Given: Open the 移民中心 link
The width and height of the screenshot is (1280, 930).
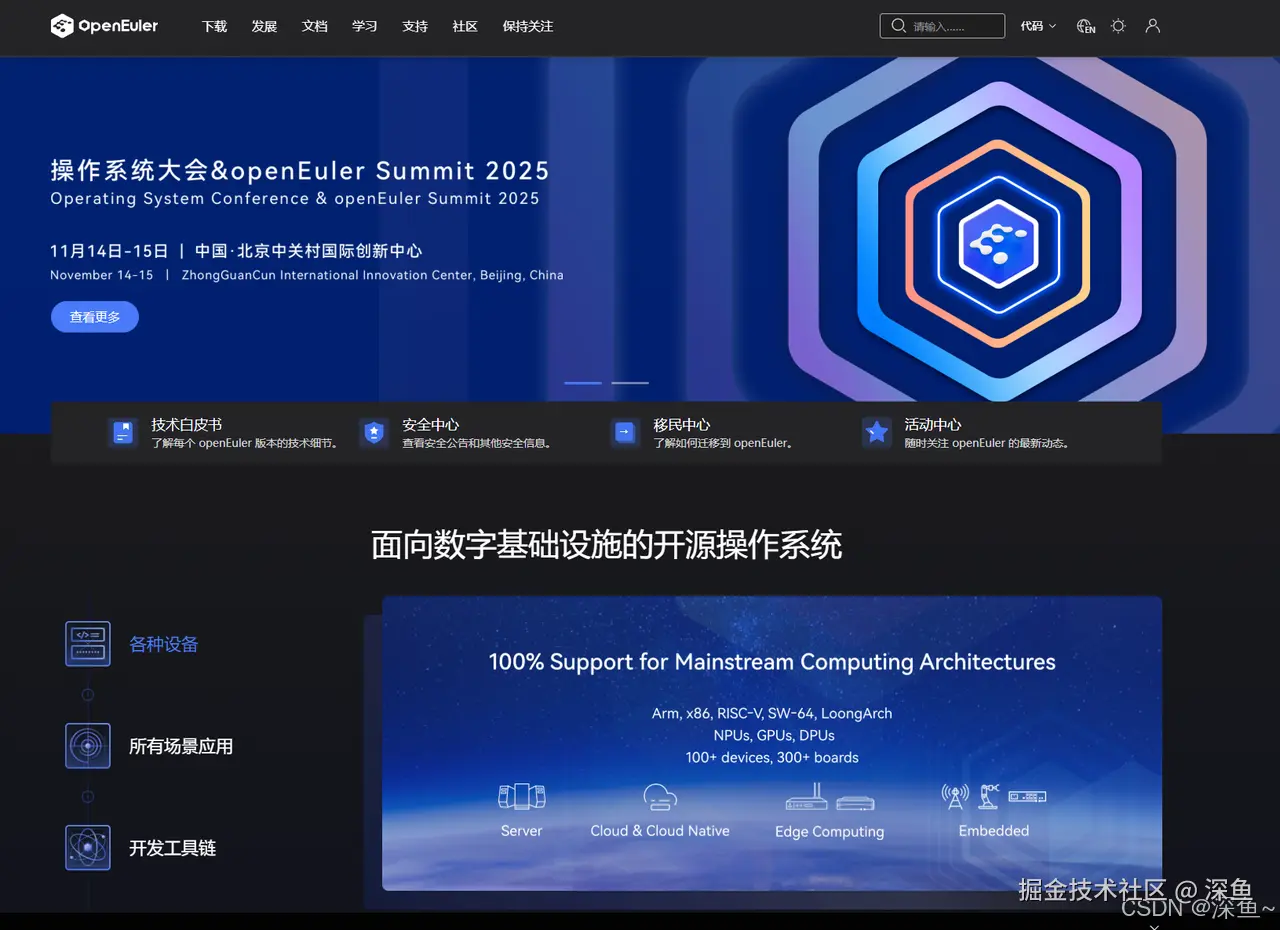Looking at the screenshot, I should (682, 425).
